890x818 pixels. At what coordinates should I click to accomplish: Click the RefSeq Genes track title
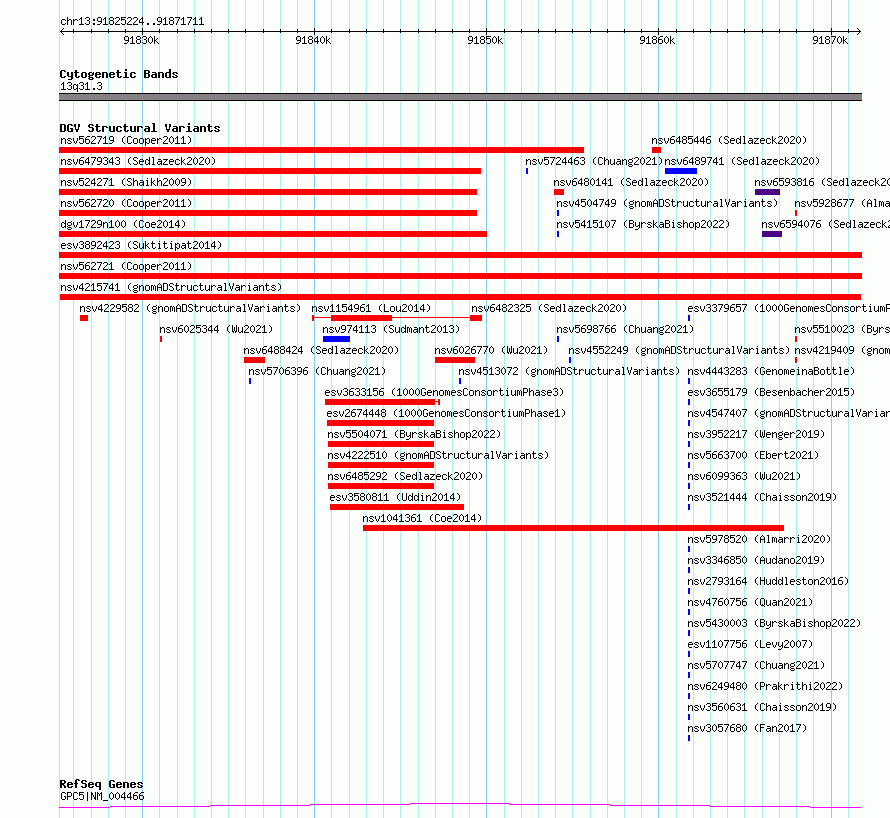tap(101, 785)
